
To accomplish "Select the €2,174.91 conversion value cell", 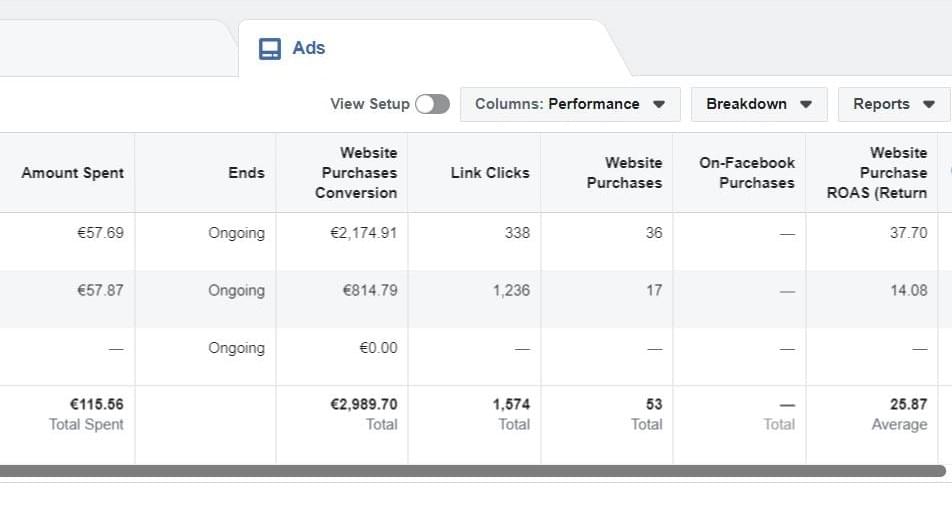I will pyautogui.click(x=364, y=233).
